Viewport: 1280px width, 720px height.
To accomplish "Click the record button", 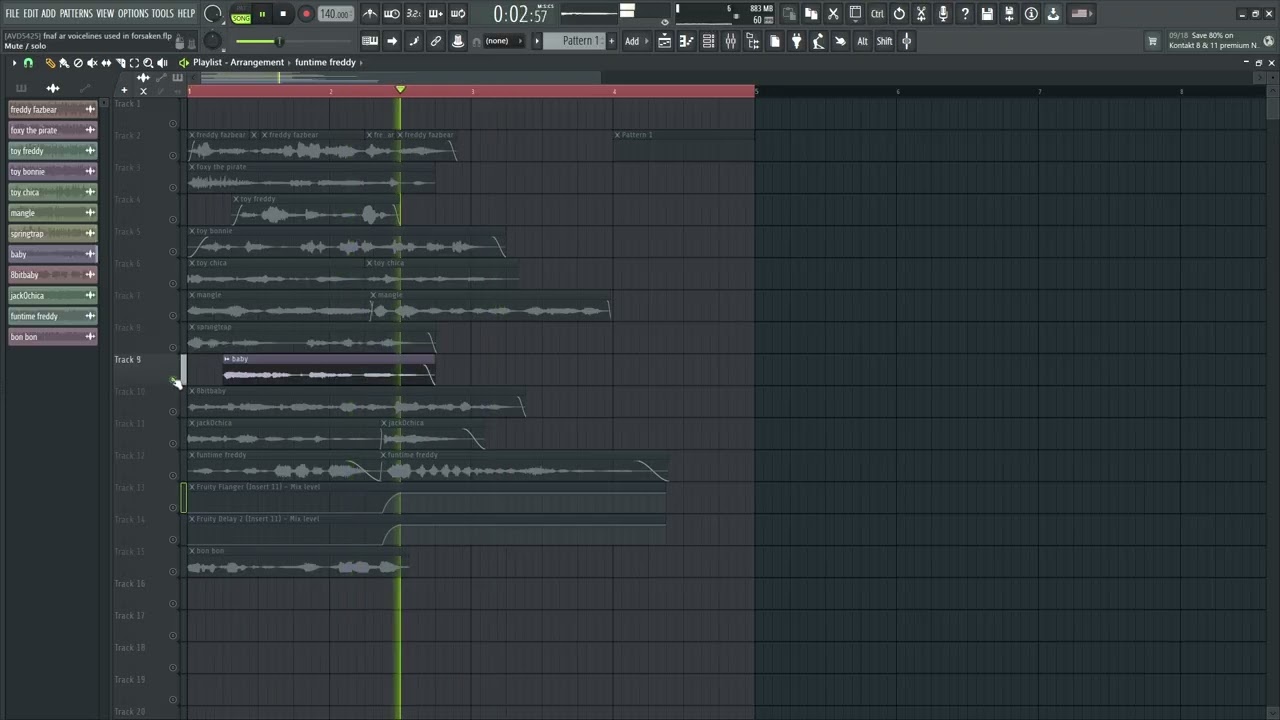I will pos(306,14).
